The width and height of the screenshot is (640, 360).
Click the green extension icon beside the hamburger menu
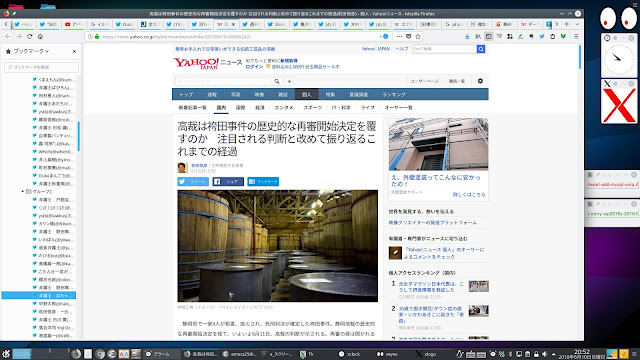tap(563, 36)
